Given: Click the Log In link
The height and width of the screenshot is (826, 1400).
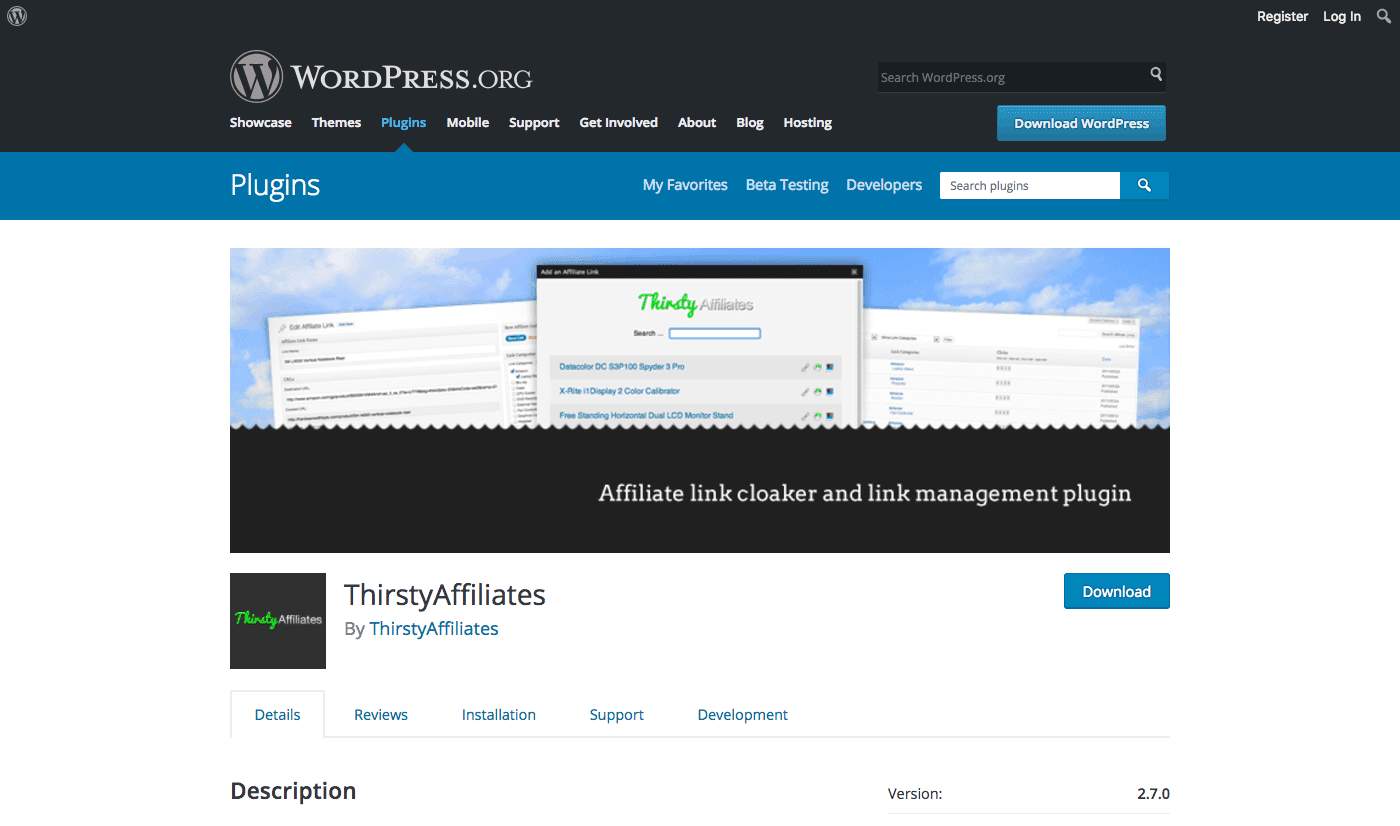Looking at the screenshot, I should pos(1341,16).
